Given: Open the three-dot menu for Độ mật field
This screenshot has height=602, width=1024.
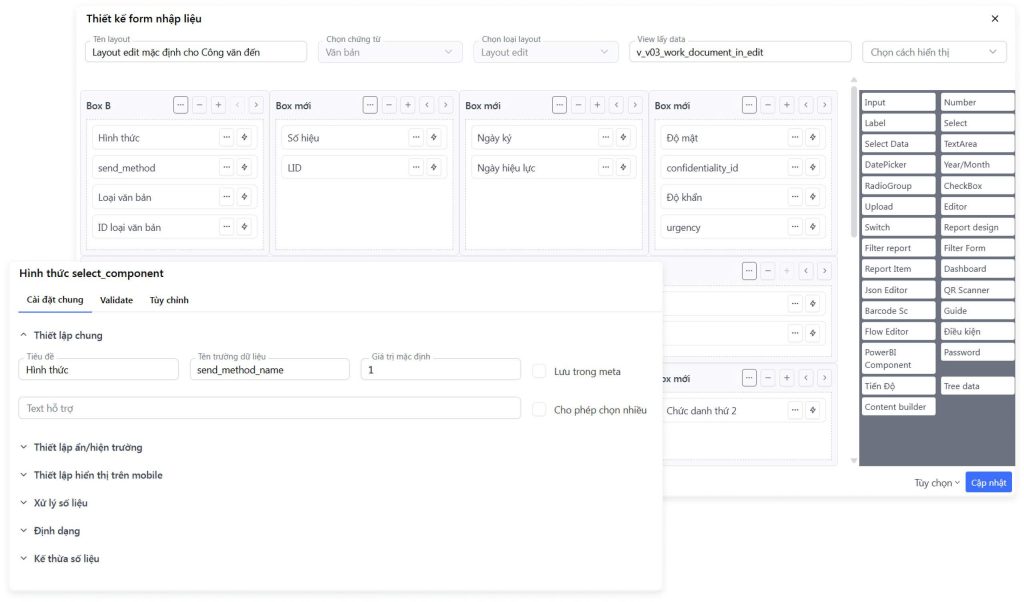Looking at the screenshot, I should 795,138.
